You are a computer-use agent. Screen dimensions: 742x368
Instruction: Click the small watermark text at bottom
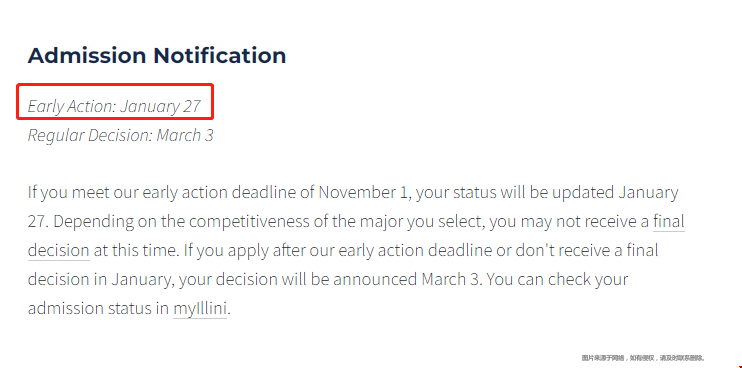click(x=643, y=358)
